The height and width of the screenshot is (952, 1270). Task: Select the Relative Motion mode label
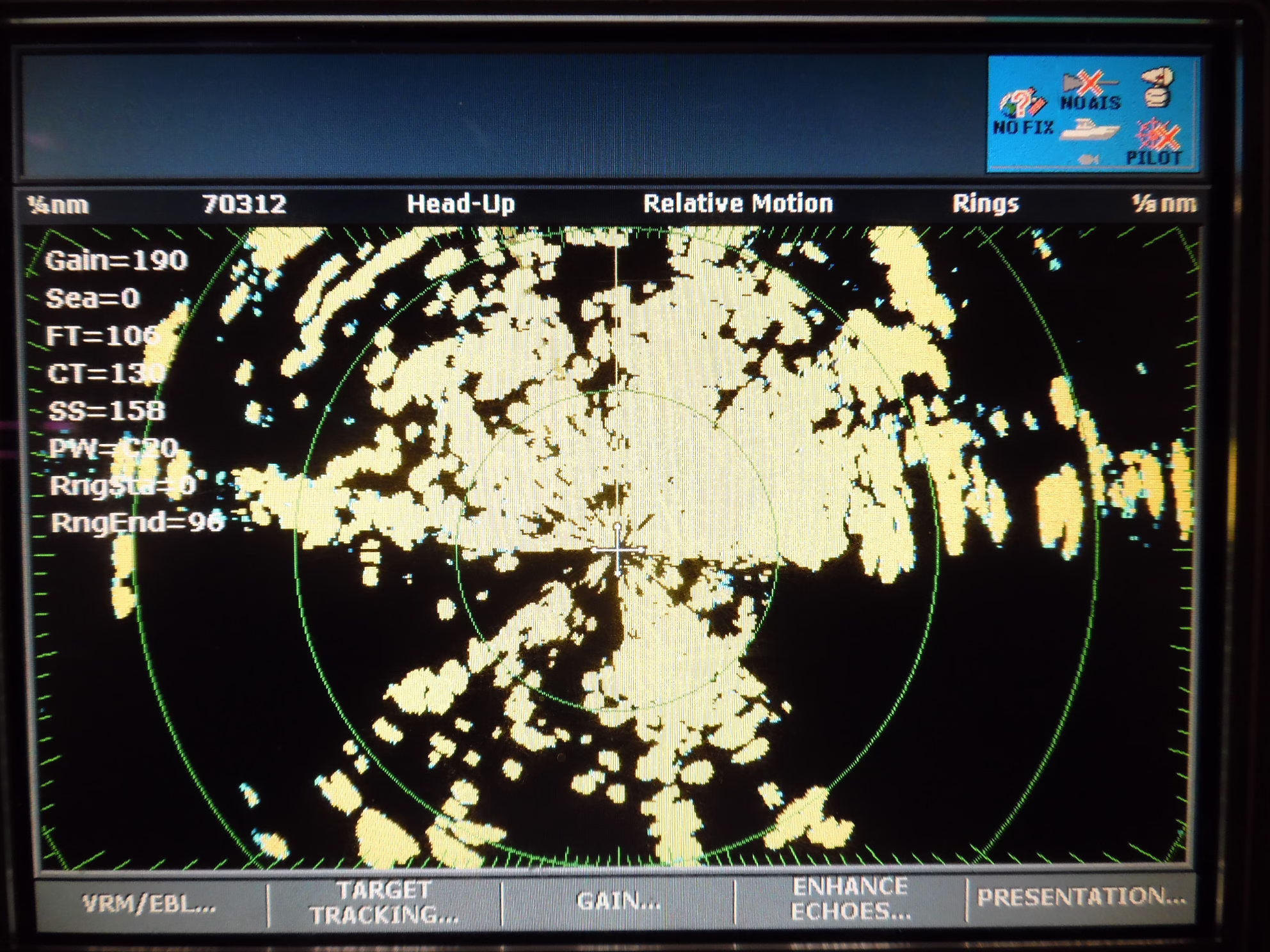point(738,203)
